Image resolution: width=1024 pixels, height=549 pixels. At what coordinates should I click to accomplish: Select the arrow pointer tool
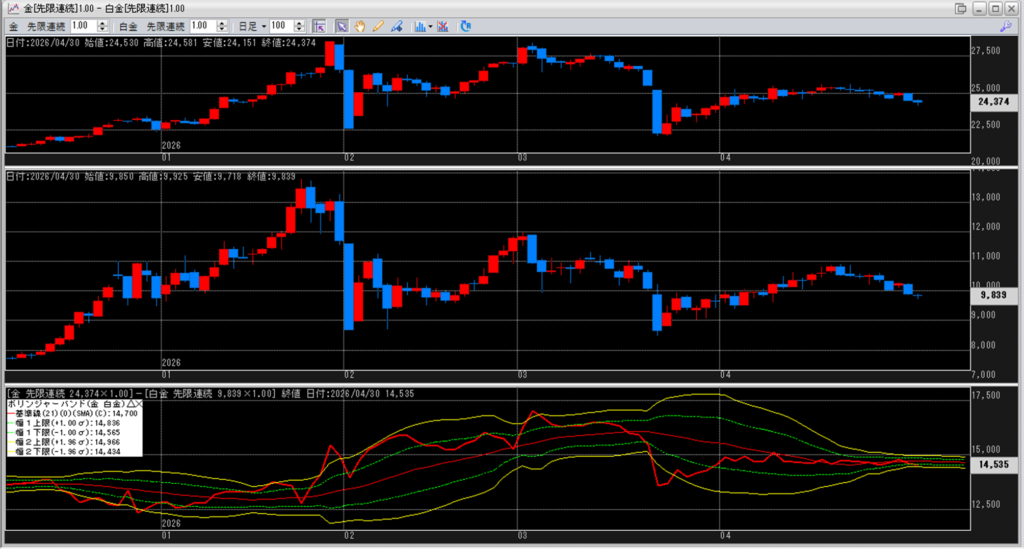point(342,26)
